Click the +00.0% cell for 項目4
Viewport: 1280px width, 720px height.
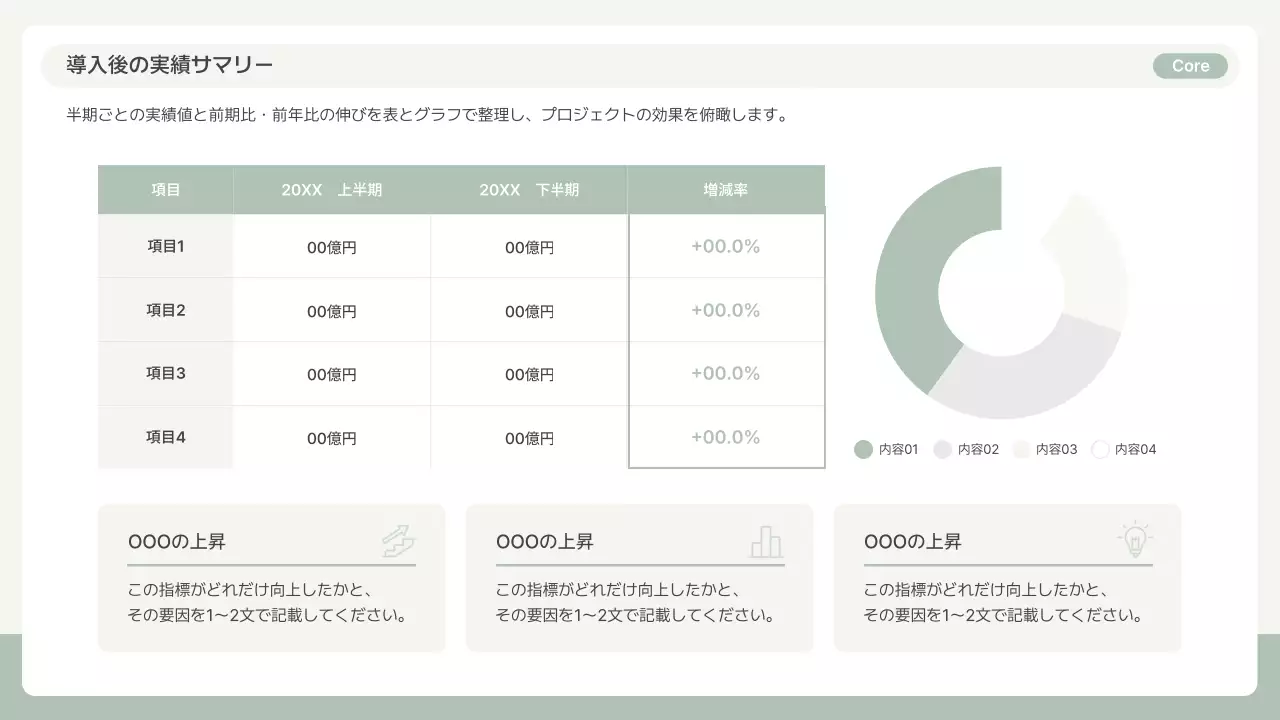(x=726, y=437)
